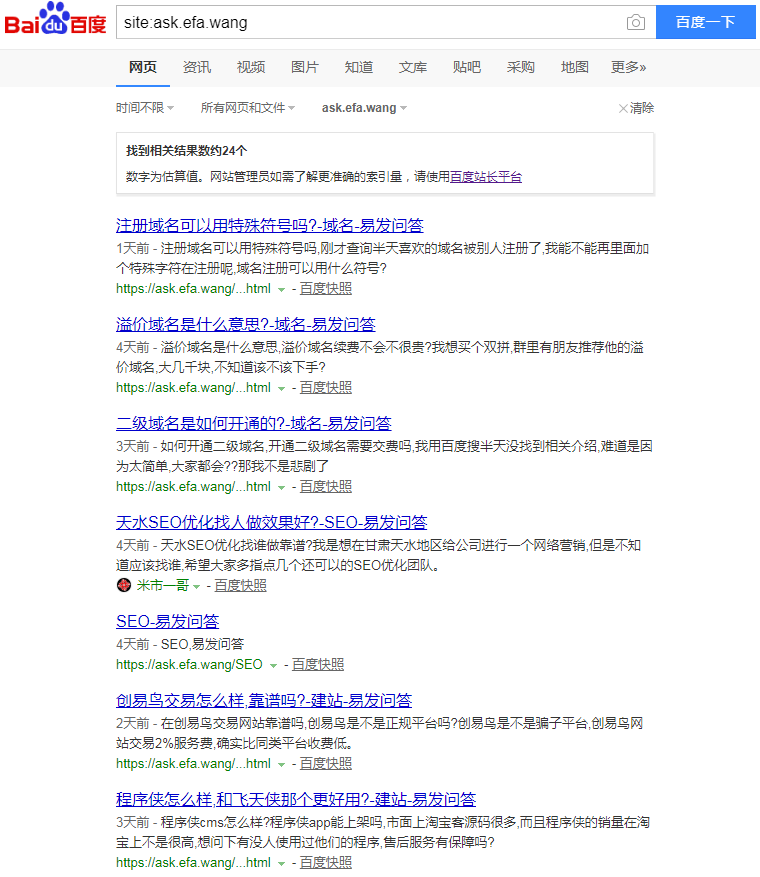This screenshot has width=760, height=877.
Task: Open result 天水SEO优化找人做效果好
Action: [x=271, y=522]
